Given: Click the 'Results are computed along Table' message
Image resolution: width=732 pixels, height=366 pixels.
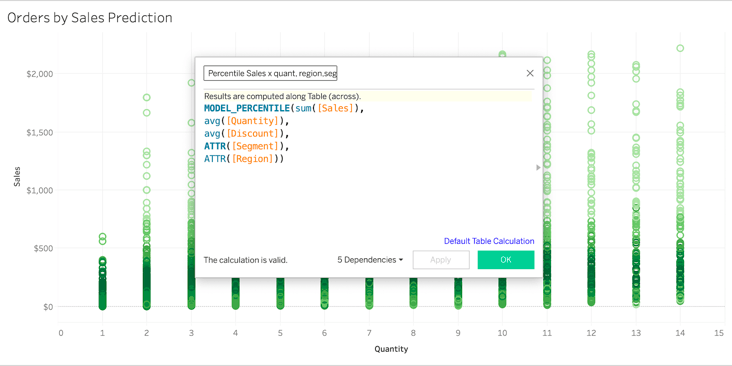Looking at the screenshot, I should click(282, 97).
